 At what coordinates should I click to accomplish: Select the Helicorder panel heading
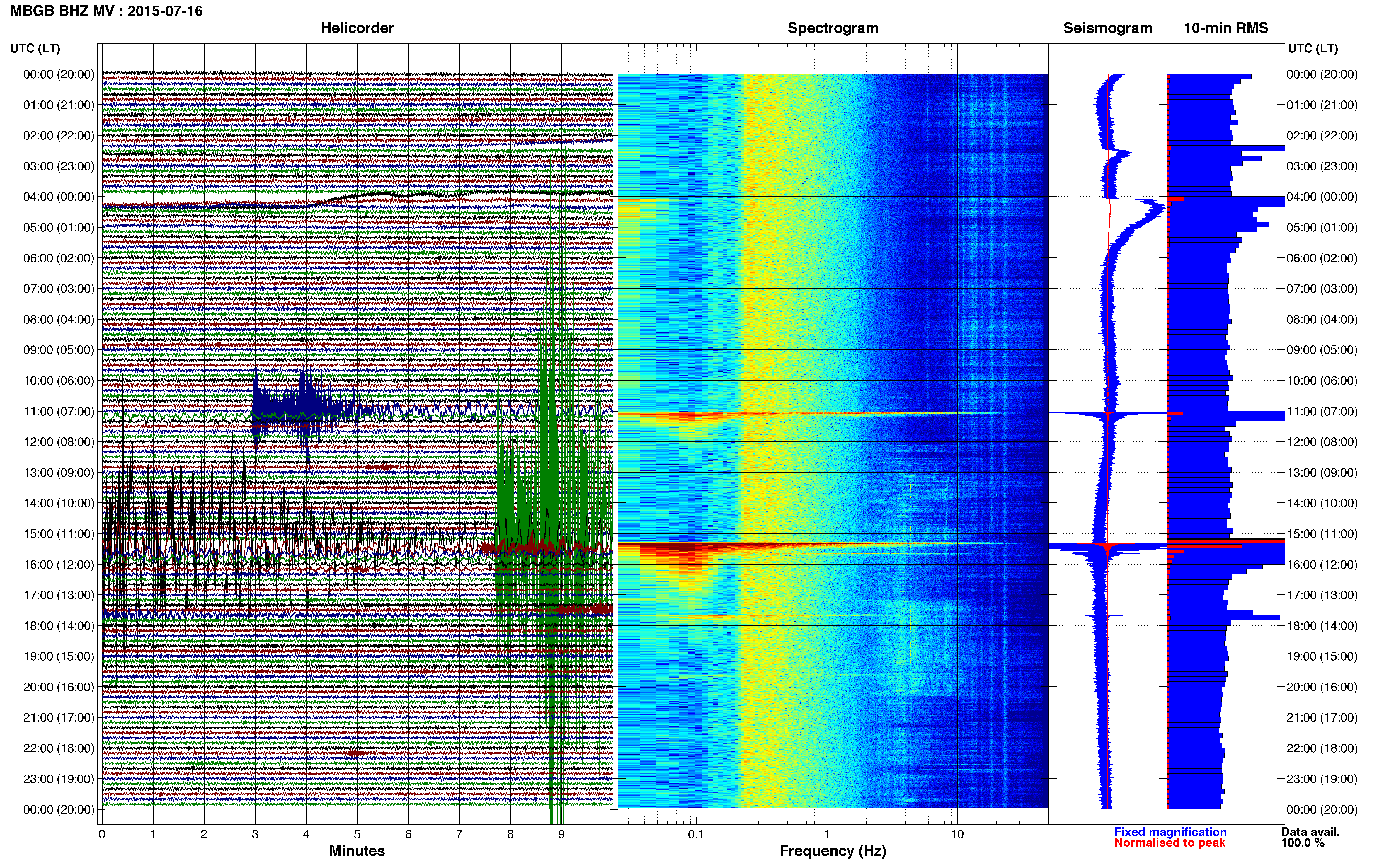tap(357, 28)
